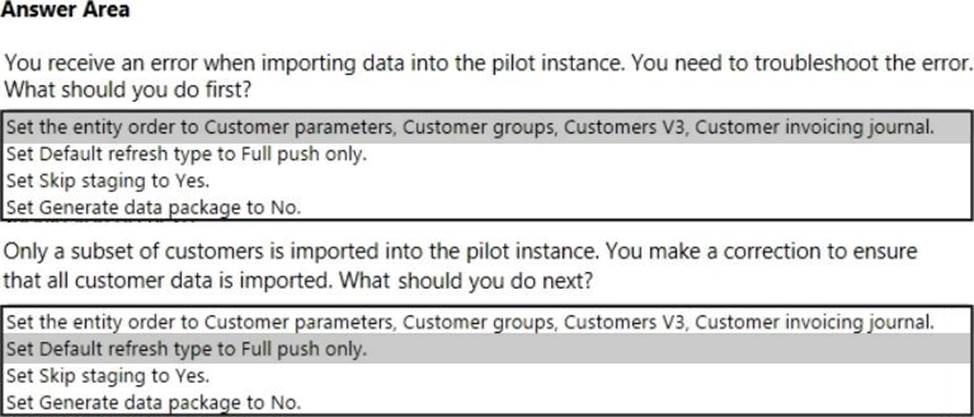
Task: Select Generate data package No in second list
Action: click(x=153, y=402)
